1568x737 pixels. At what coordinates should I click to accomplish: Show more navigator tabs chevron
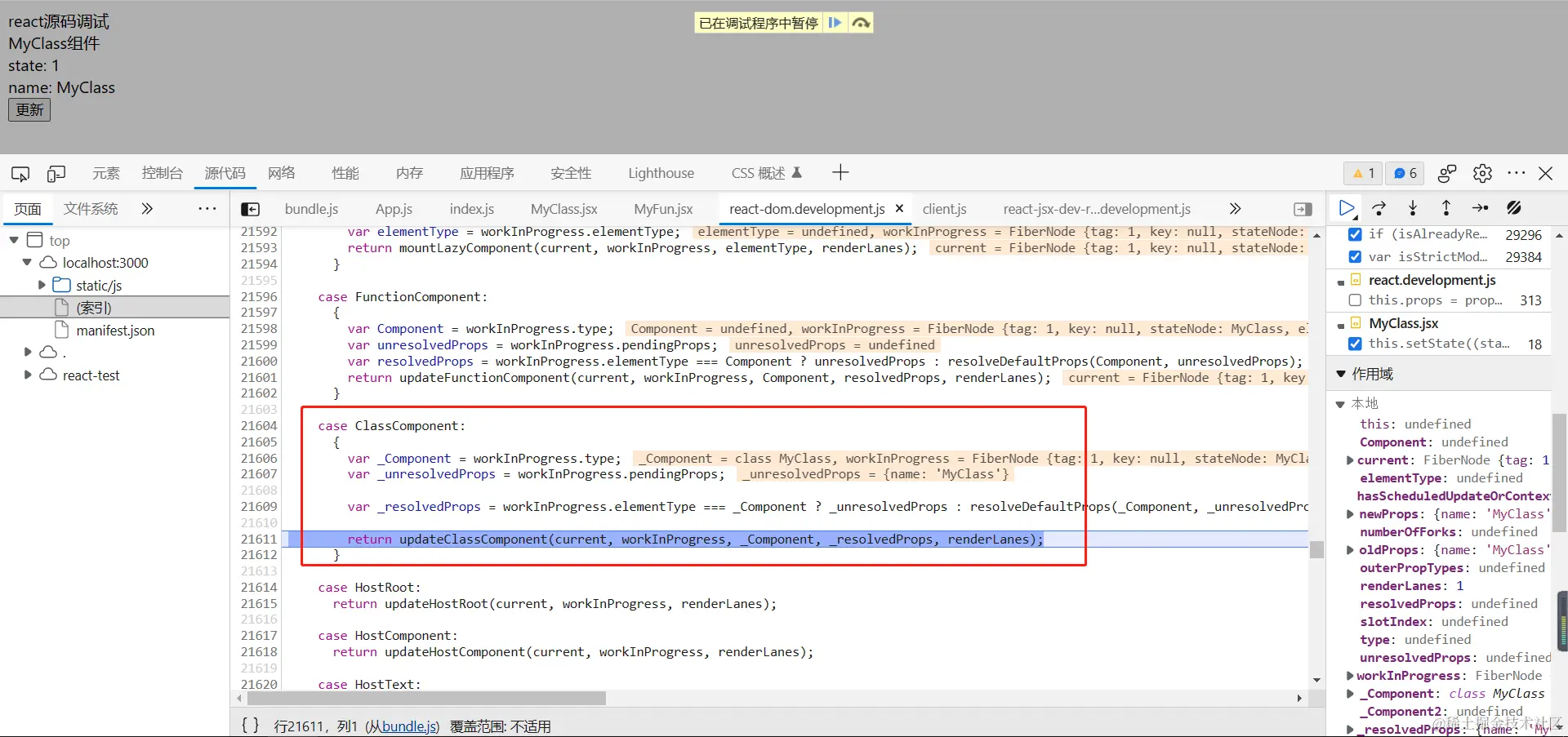pos(147,209)
